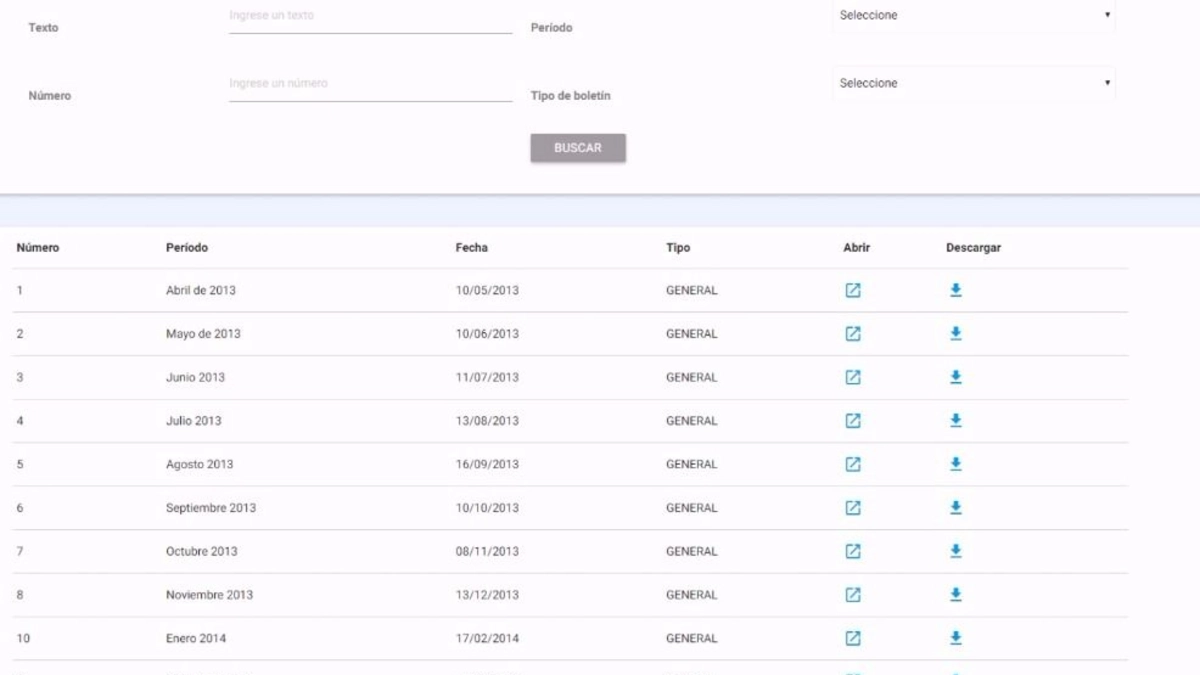Select the 'Enero 2014' period cell
This screenshot has height=675, width=1200.
coord(196,639)
